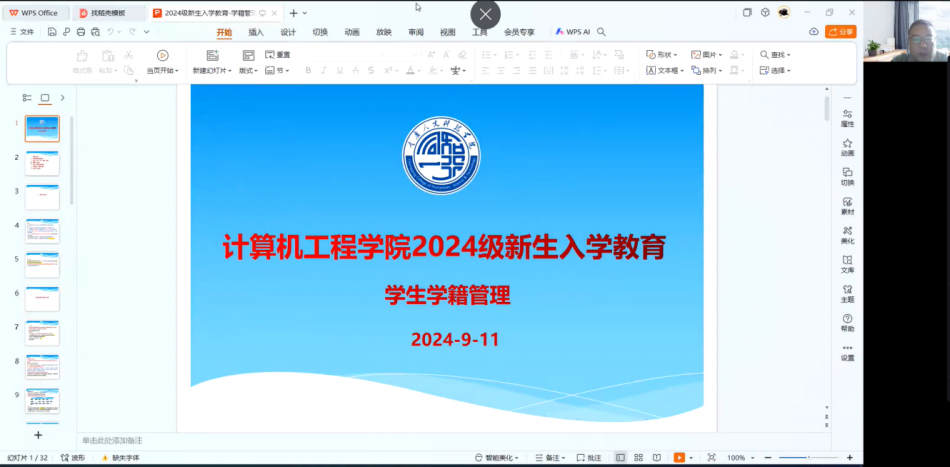Open print preview icon

click(95, 31)
